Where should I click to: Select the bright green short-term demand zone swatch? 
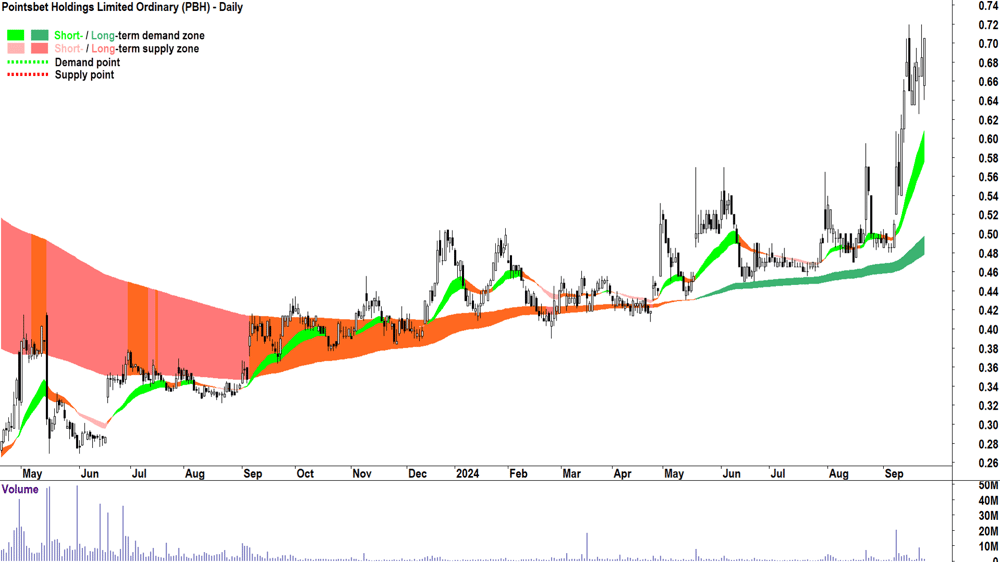pos(16,35)
